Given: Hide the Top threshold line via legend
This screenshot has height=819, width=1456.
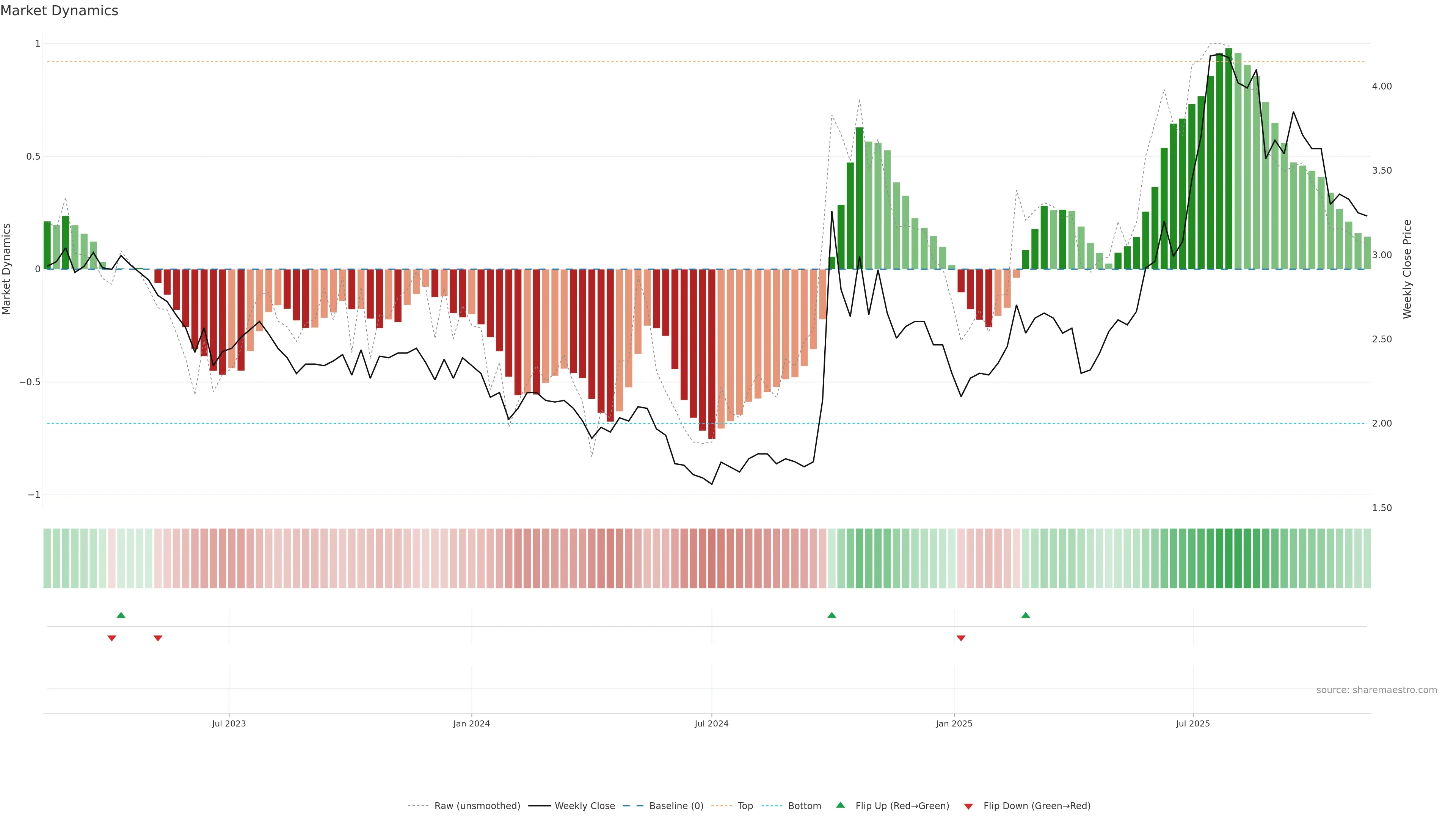Looking at the screenshot, I should point(745,806).
